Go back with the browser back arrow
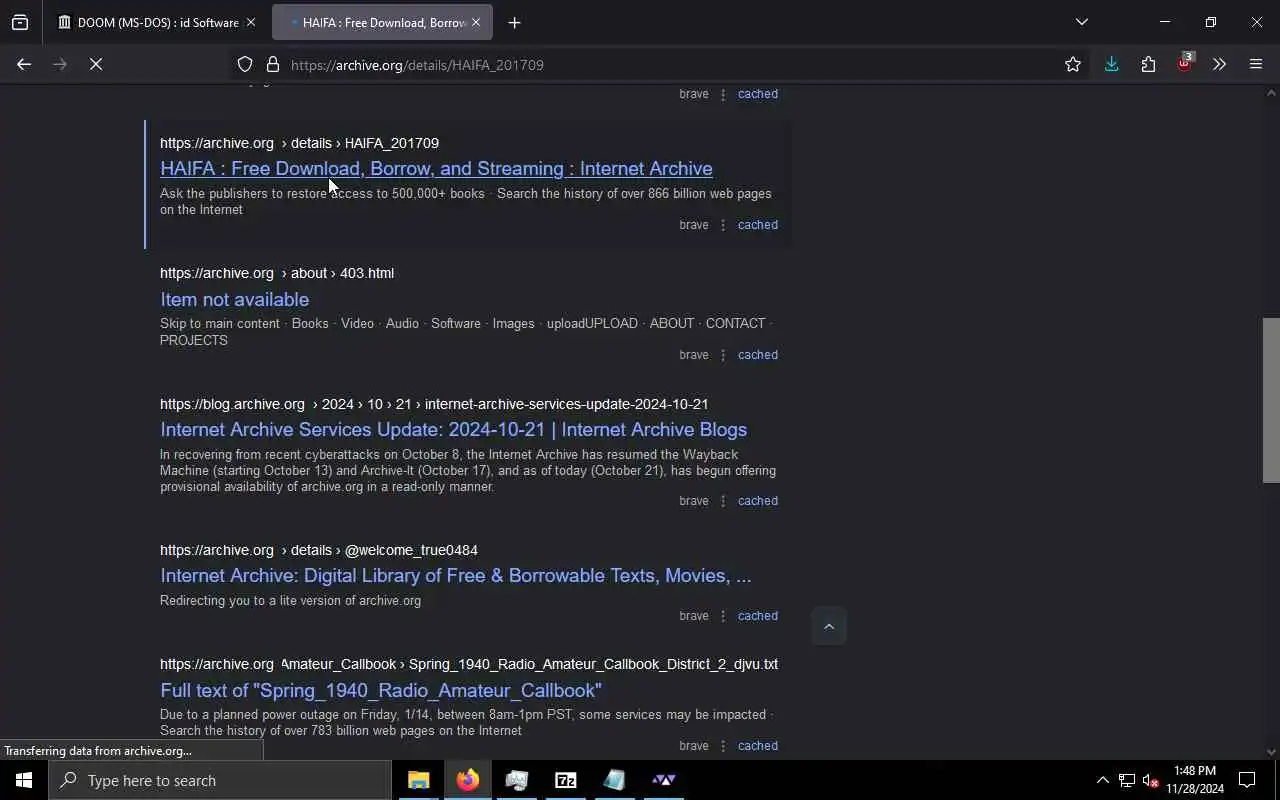Viewport: 1280px width, 800px height. (x=24, y=64)
